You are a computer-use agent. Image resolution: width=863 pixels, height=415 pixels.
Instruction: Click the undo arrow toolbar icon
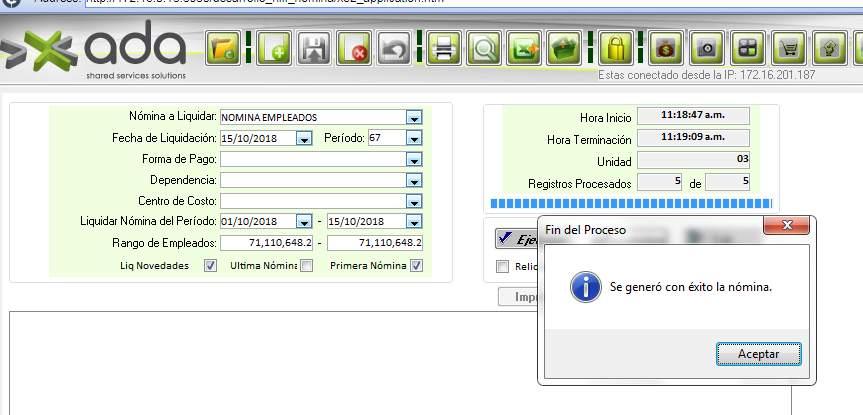click(394, 48)
